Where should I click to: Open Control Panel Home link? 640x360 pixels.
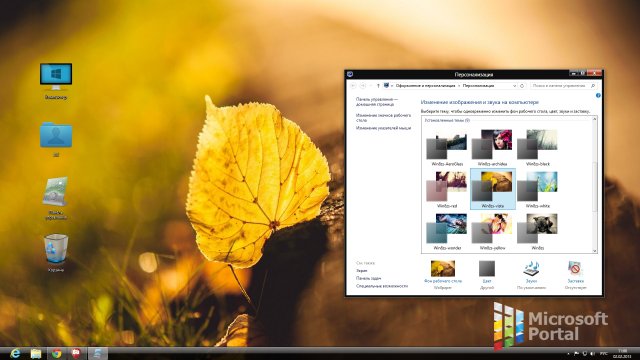click(x=376, y=102)
